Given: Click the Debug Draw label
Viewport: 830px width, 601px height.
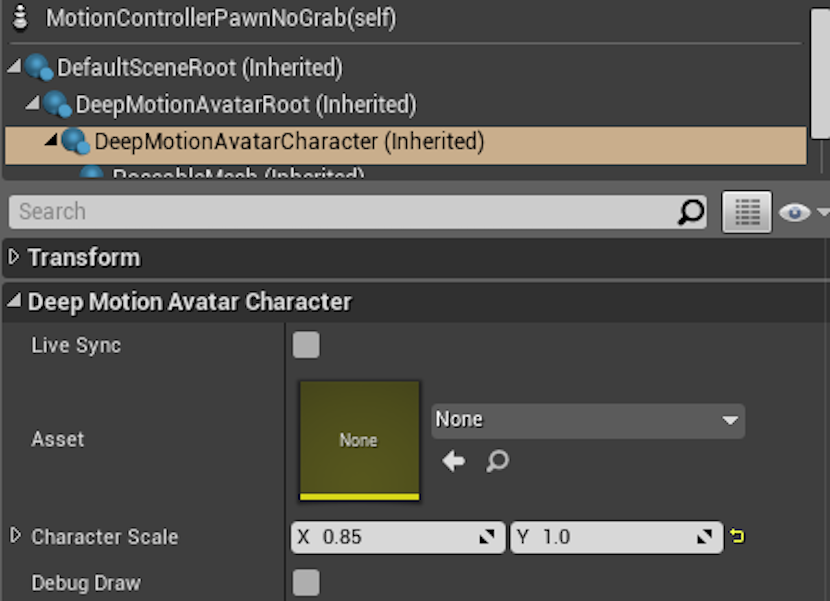Looking at the screenshot, I should coord(86,583).
